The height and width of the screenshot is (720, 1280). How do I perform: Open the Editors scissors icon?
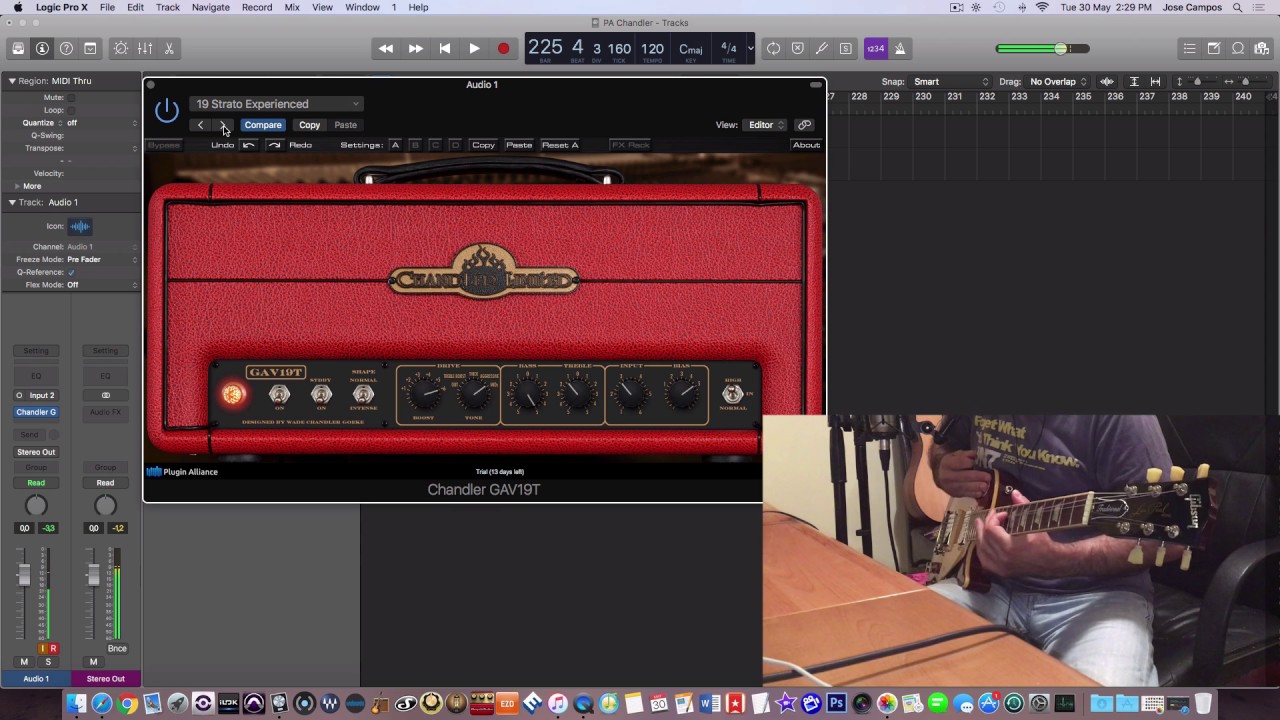pos(169,48)
